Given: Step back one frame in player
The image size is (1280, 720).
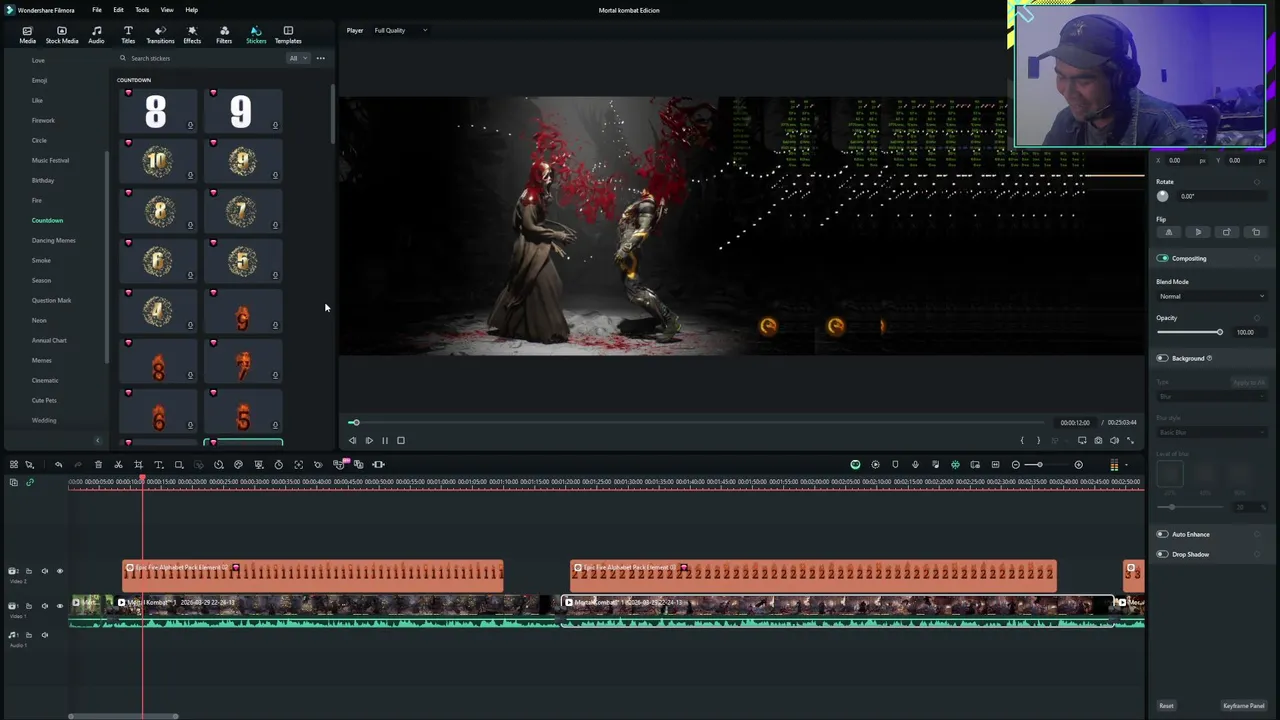Looking at the screenshot, I should 352,441.
